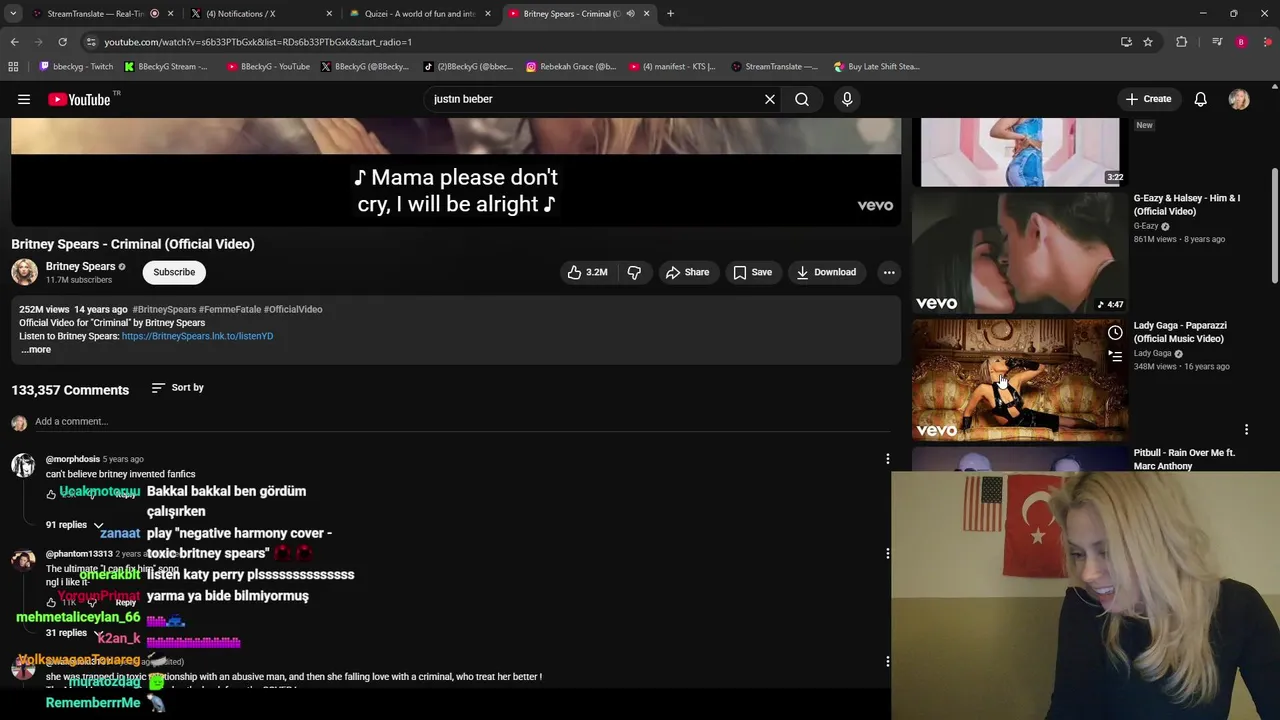
Task: Open #FemmeFatale hashtag link
Action: coord(230,310)
